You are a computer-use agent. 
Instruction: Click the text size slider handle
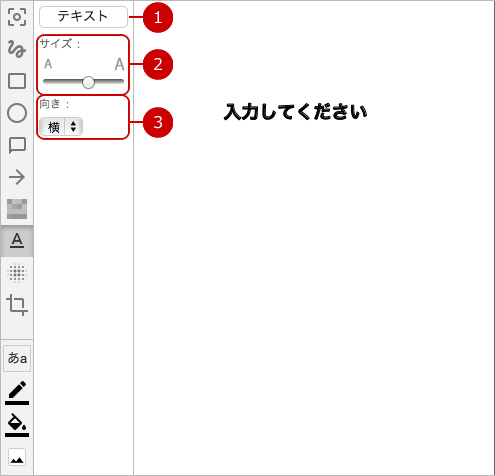(x=88, y=82)
